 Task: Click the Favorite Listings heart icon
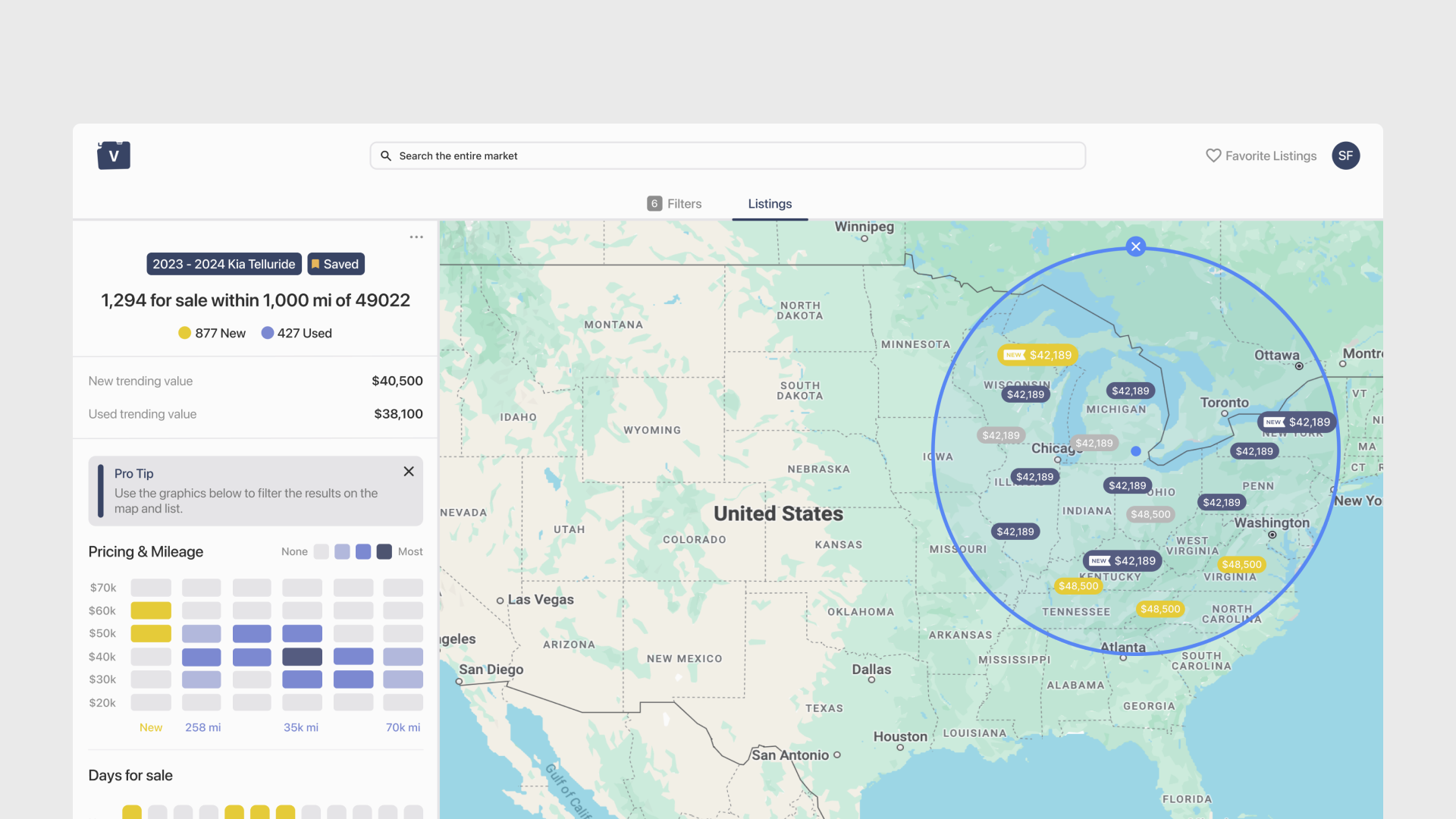[x=1213, y=155]
